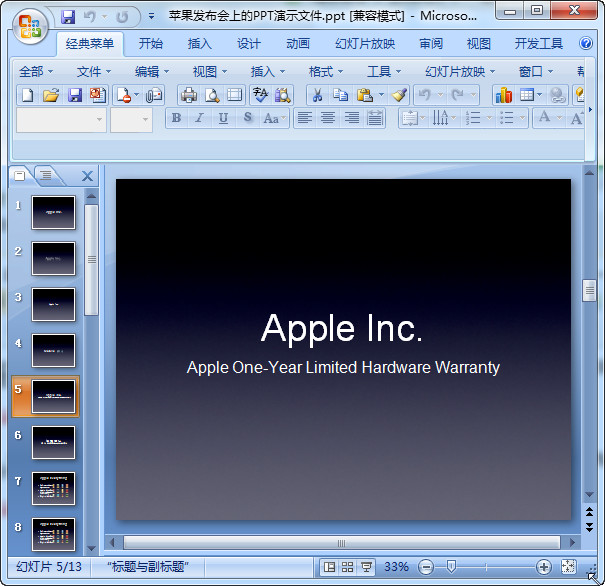Close the slides thumbnail pane

tap(87, 176)
